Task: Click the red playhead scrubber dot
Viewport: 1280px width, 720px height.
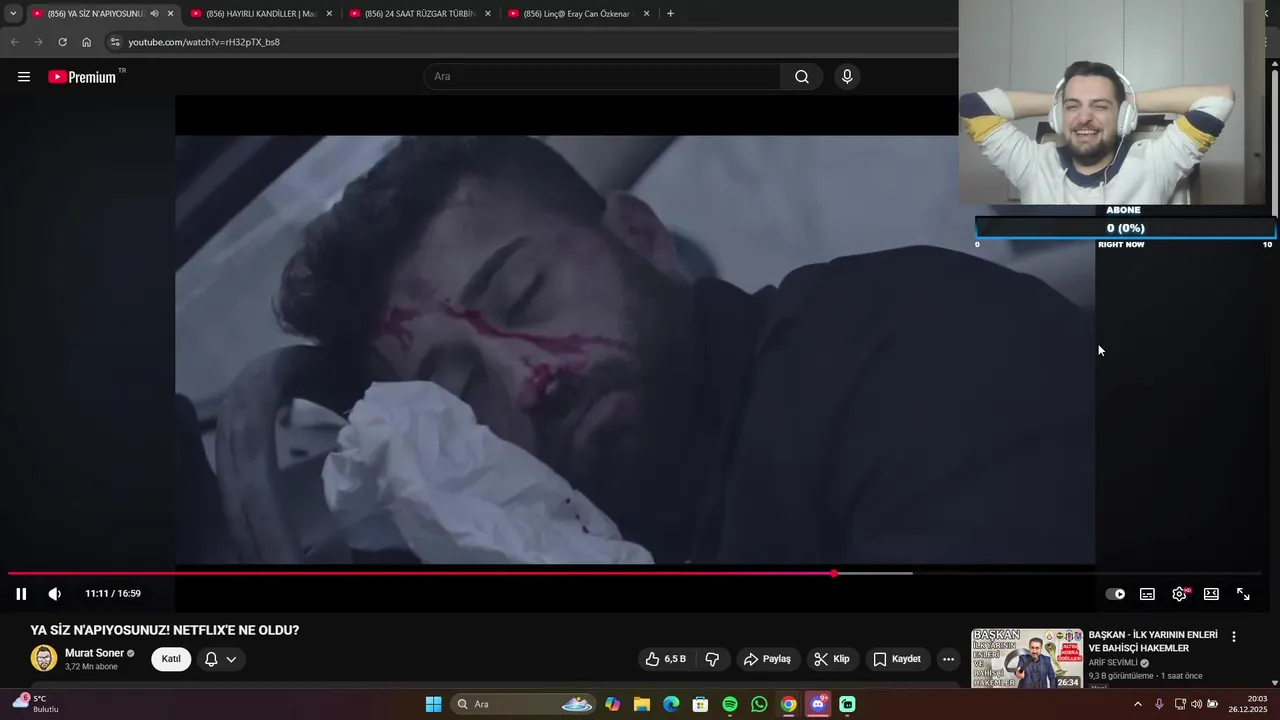Action: pyautogui.click(x=834, y=573)
